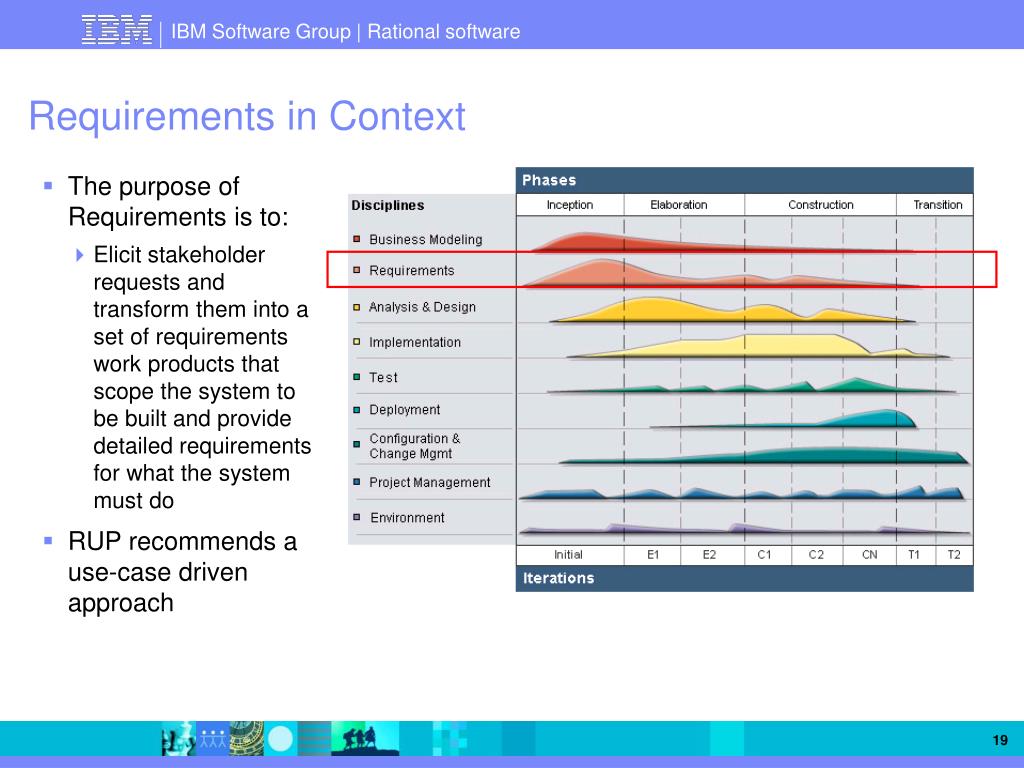The height and width of the screenshot is (768, 1024).
Task: Click the 'Iterations' footer heading
Action: coord(558,578)
